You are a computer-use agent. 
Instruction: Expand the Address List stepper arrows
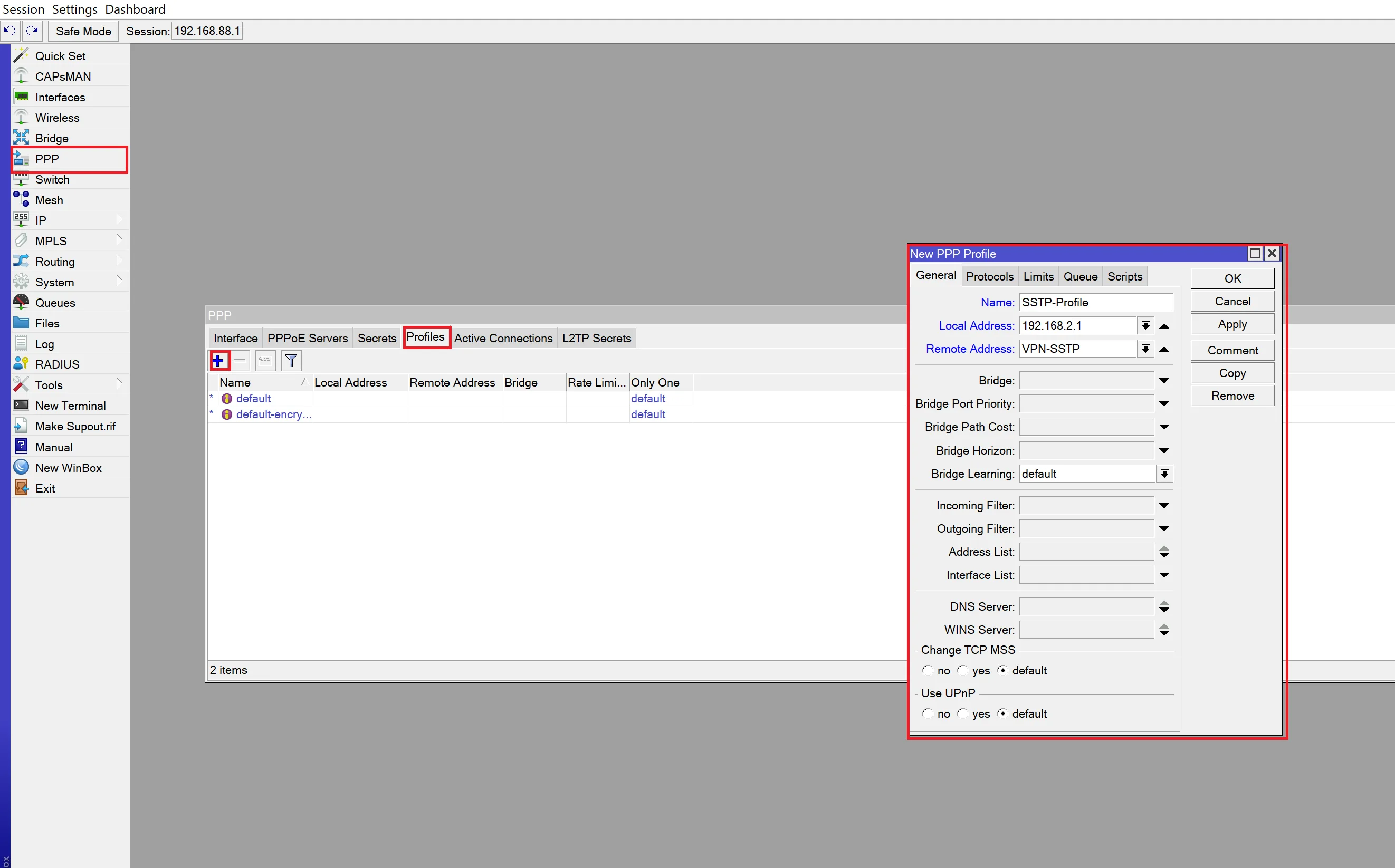tap(1165, 552)
